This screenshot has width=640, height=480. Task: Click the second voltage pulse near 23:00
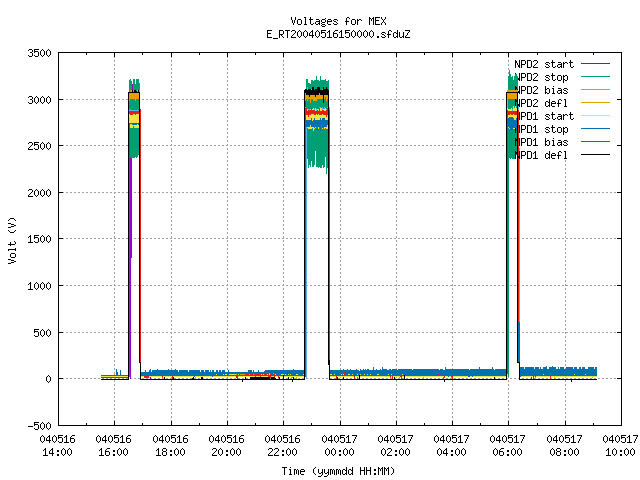(x=317, y=227)
